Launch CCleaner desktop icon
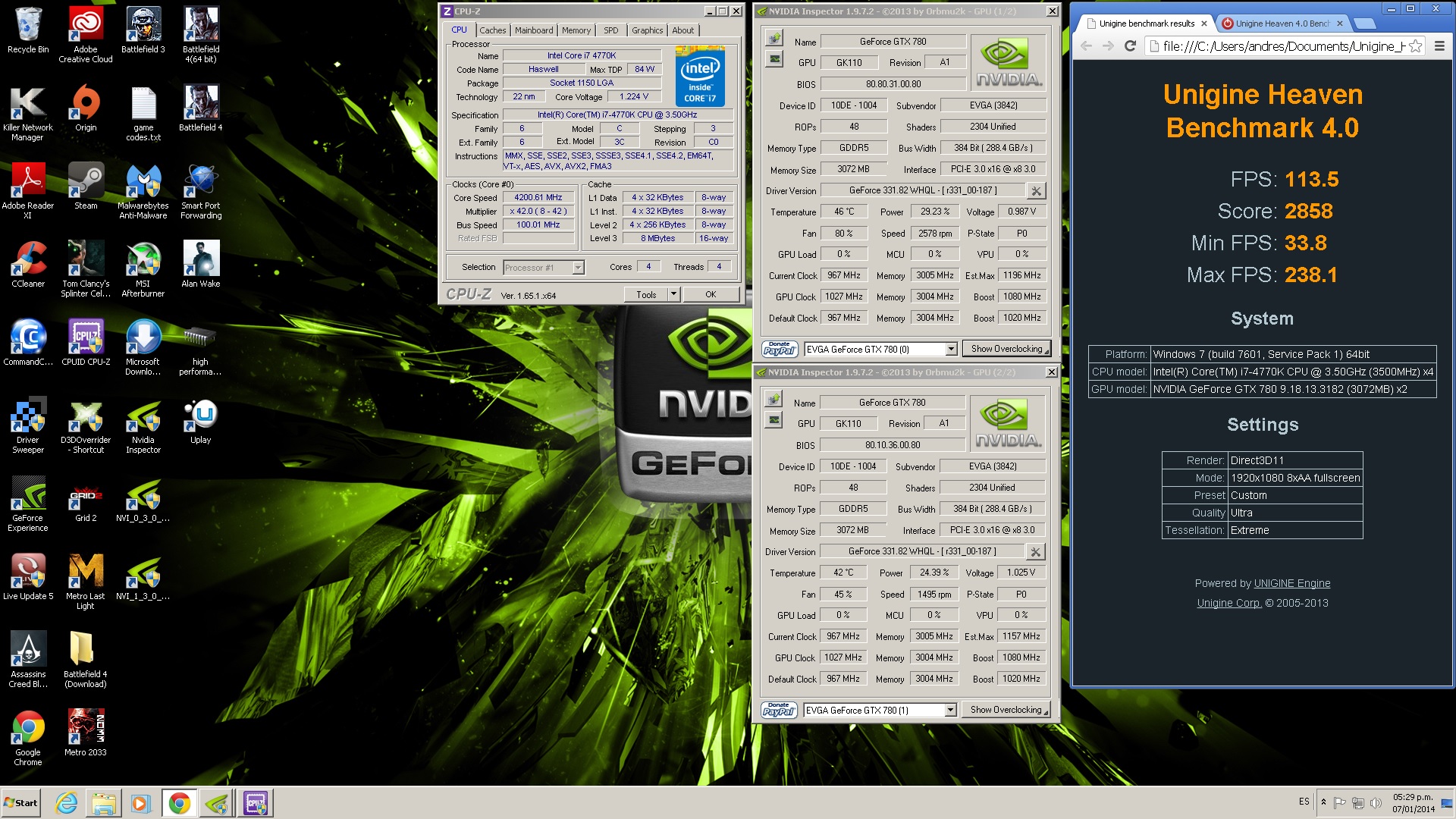Image resolution: width=1456 pixels, height=819 pixels. point(28,265)
